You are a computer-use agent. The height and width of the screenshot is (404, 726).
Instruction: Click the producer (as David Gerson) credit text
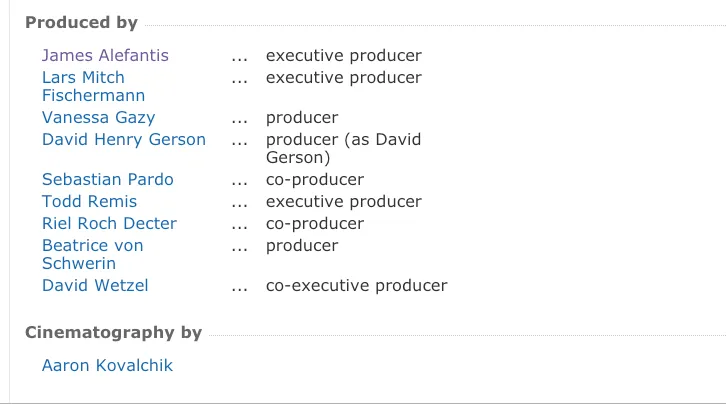344,149
